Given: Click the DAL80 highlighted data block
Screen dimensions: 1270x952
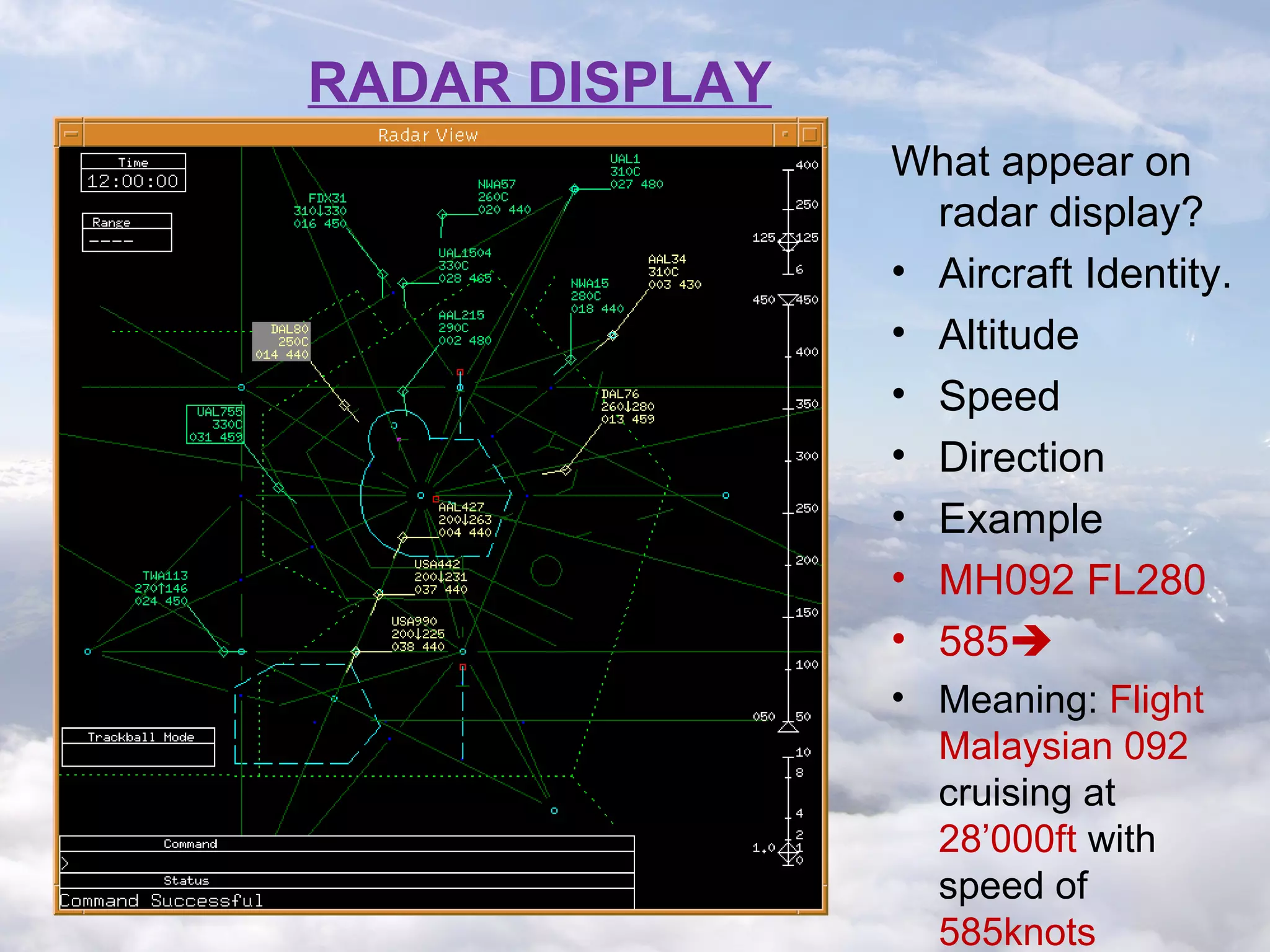Looking at the screenshot, I should pyautogui.click(x=282, y=342).
